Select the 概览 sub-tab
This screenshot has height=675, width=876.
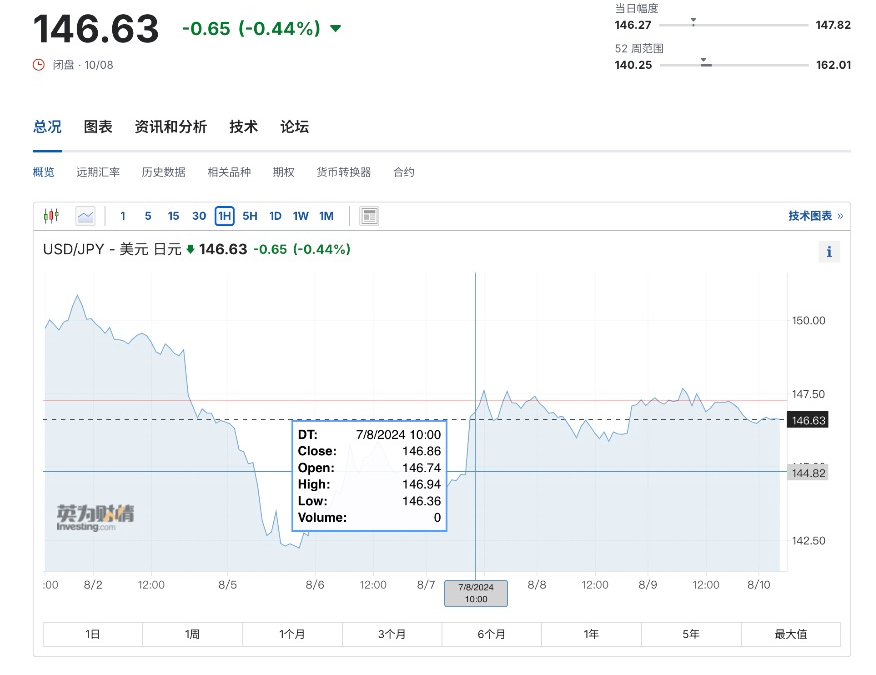(44, 172)
